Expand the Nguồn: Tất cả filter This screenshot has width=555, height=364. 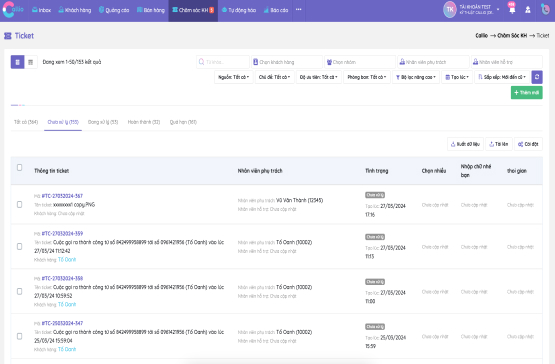click(x=234, y=77)
